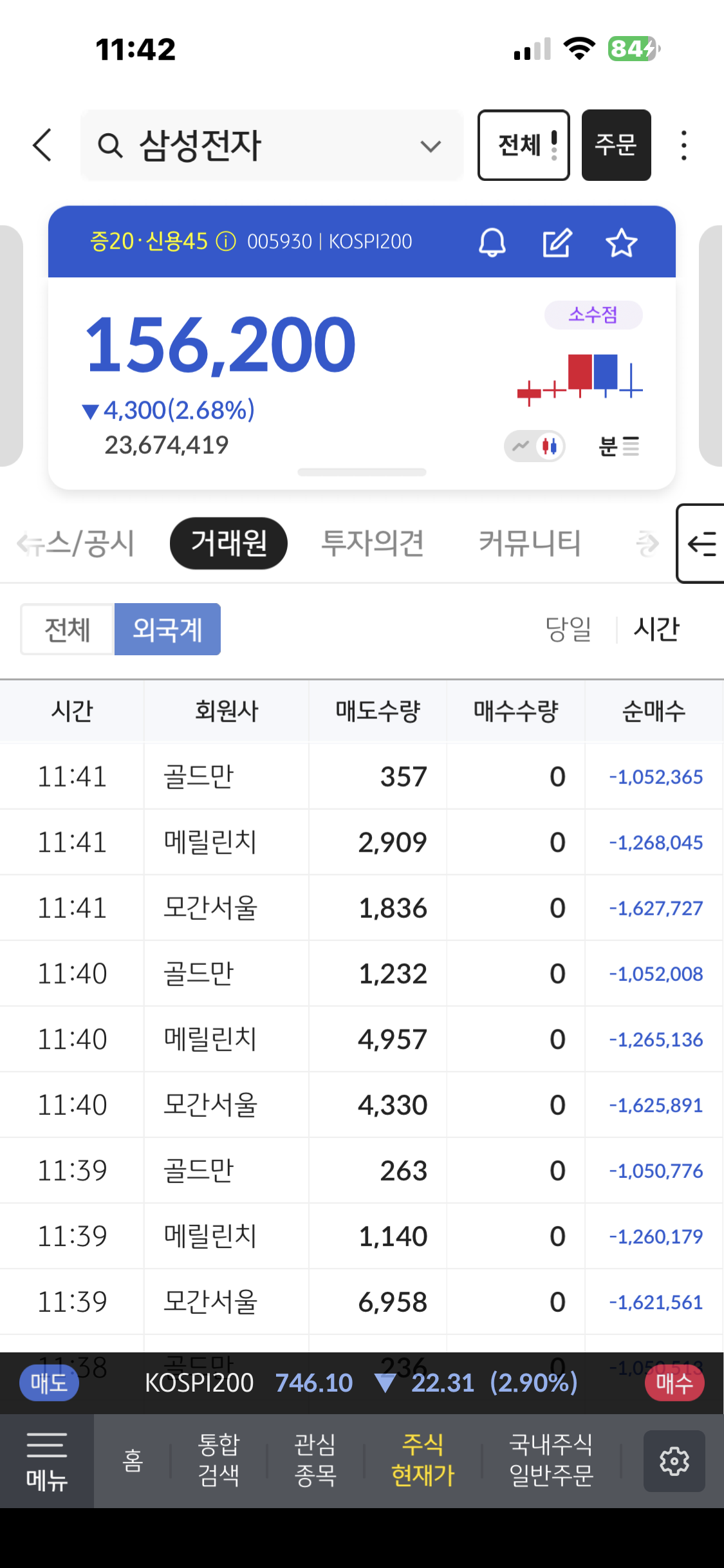
Task: Select the 전체 filter segment
Action: (68, 629)
